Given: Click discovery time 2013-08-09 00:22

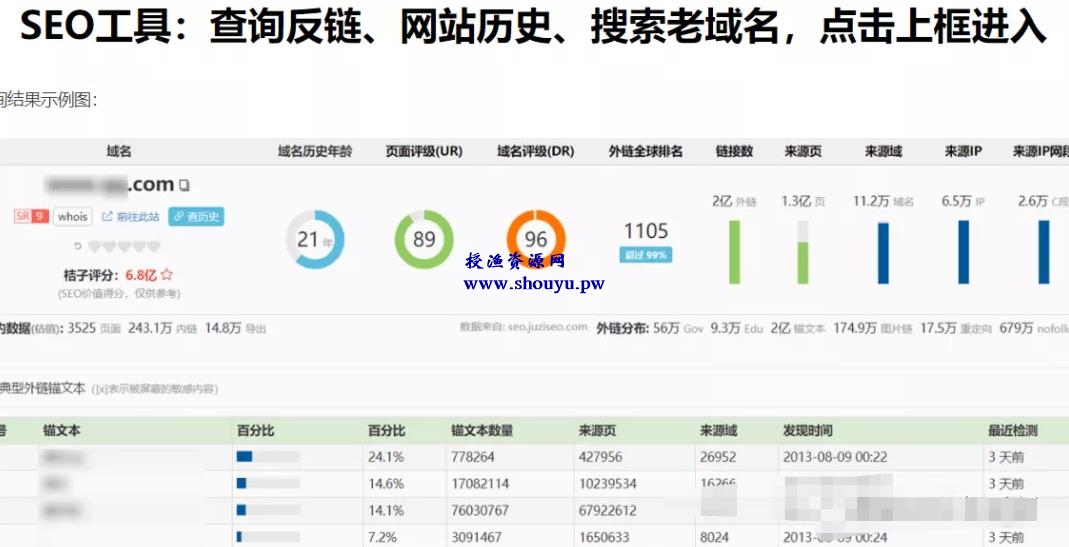Looking at the screenshot, I should coord(835,457).
